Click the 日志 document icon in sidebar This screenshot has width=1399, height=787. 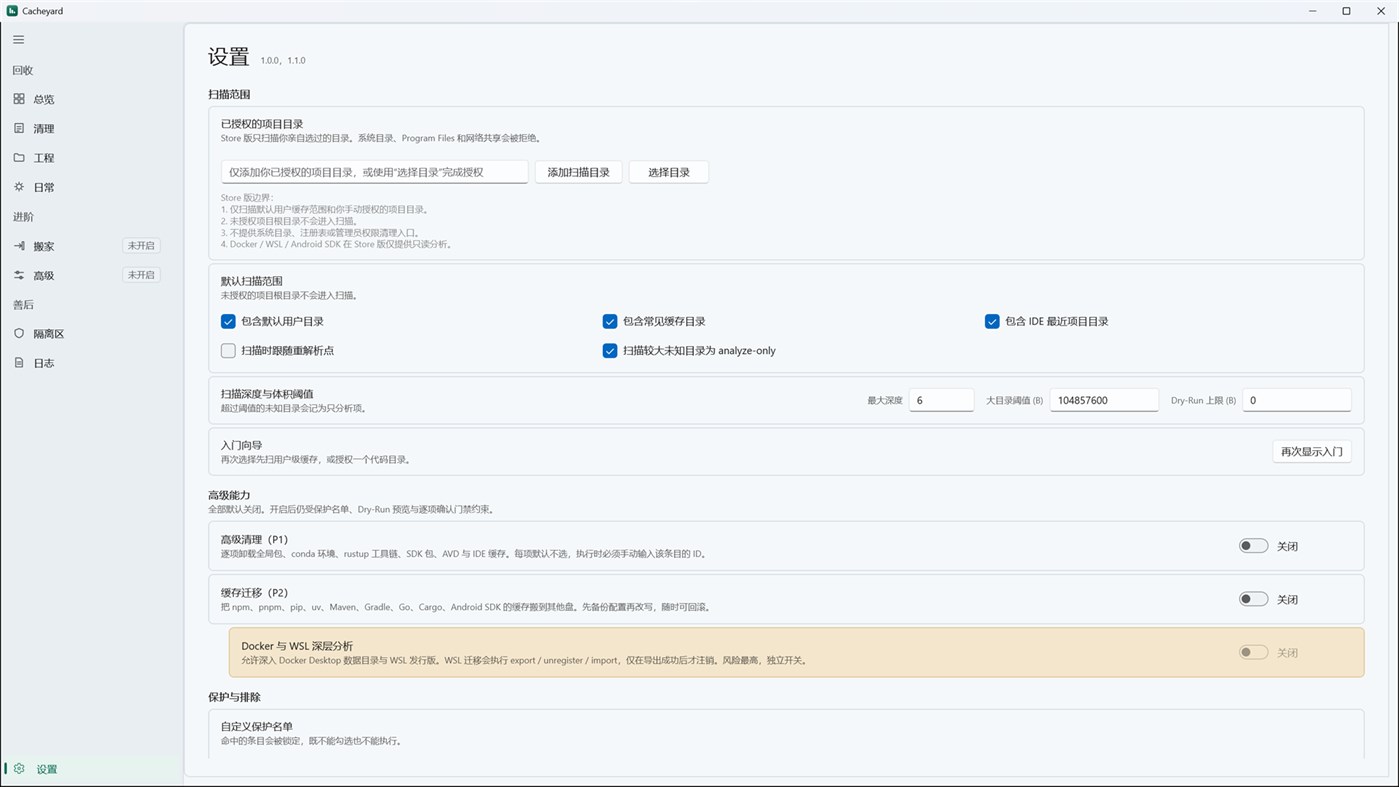coord(19,362)
